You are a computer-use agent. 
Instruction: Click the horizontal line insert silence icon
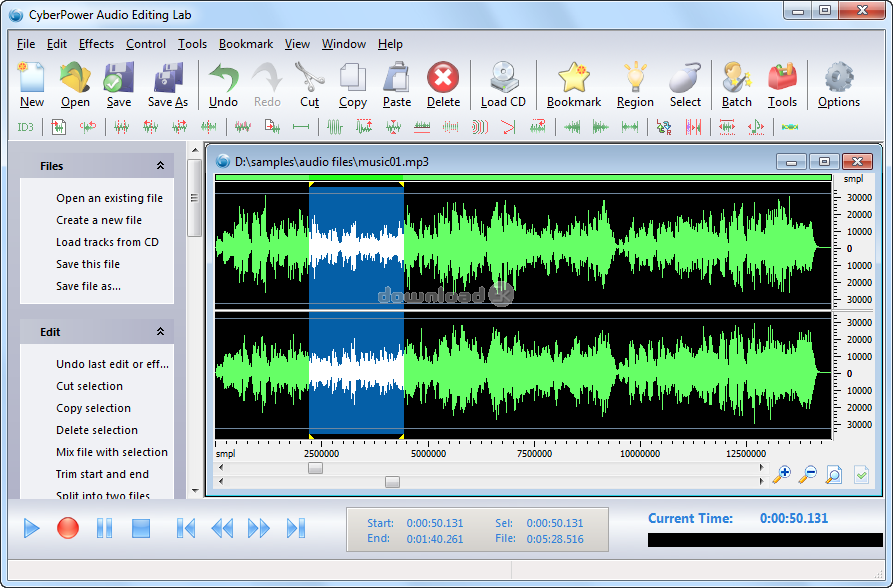(301, 126)
